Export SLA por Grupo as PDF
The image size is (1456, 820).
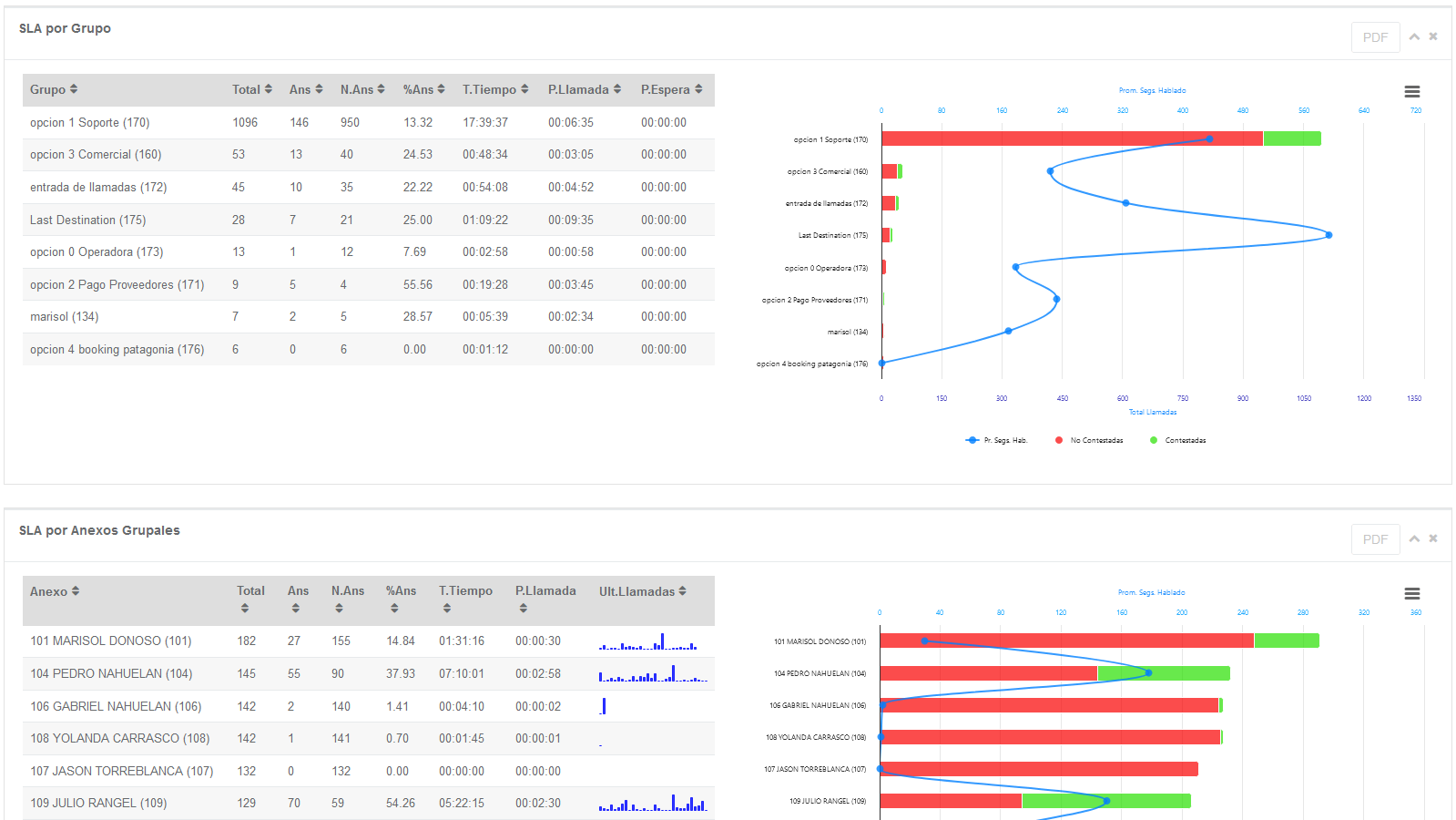pyautogui.click(x=1375, y=37)
